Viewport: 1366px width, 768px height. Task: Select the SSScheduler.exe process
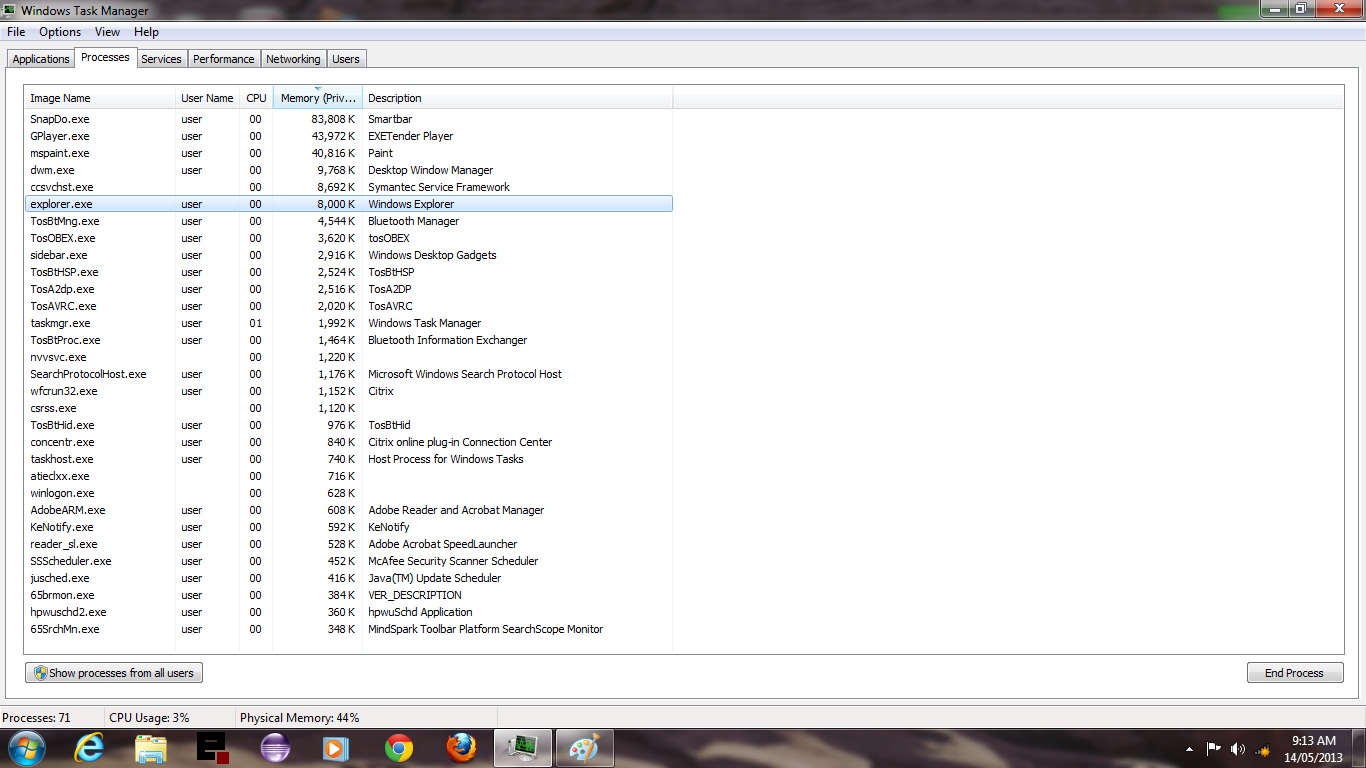tap(349, 561)
